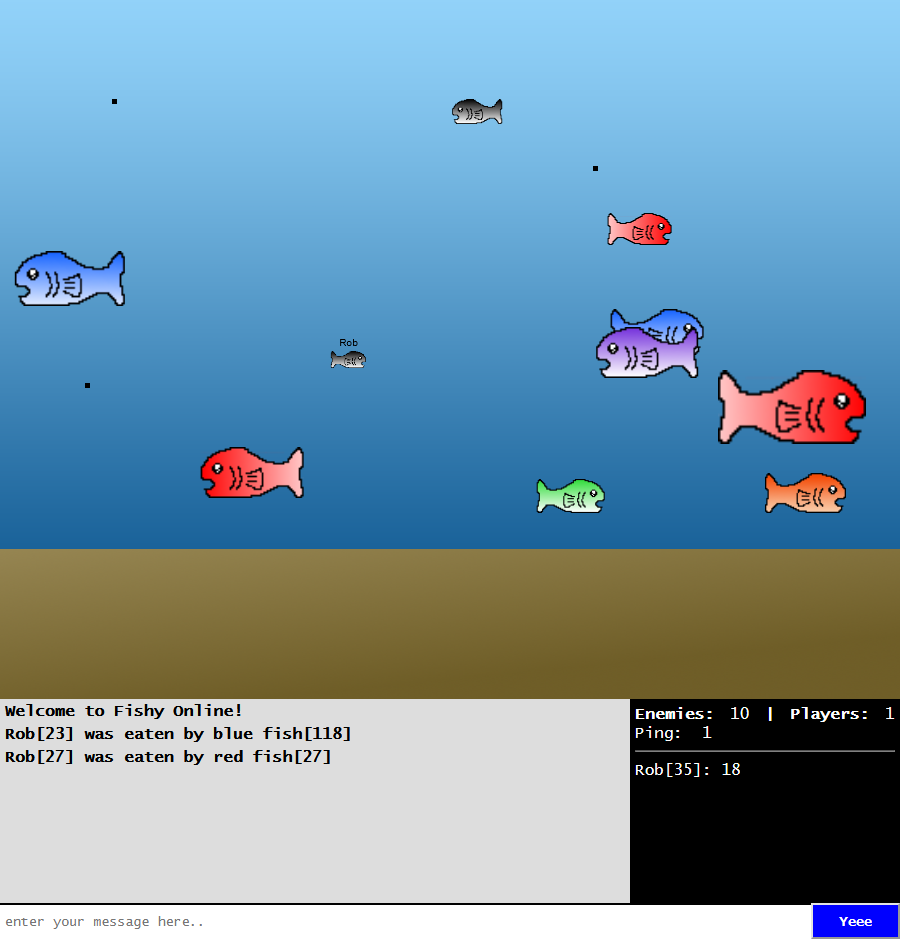The image size is (900, 939).
Task: Click the food pellet near the red fish
Action: click(595, 168)
